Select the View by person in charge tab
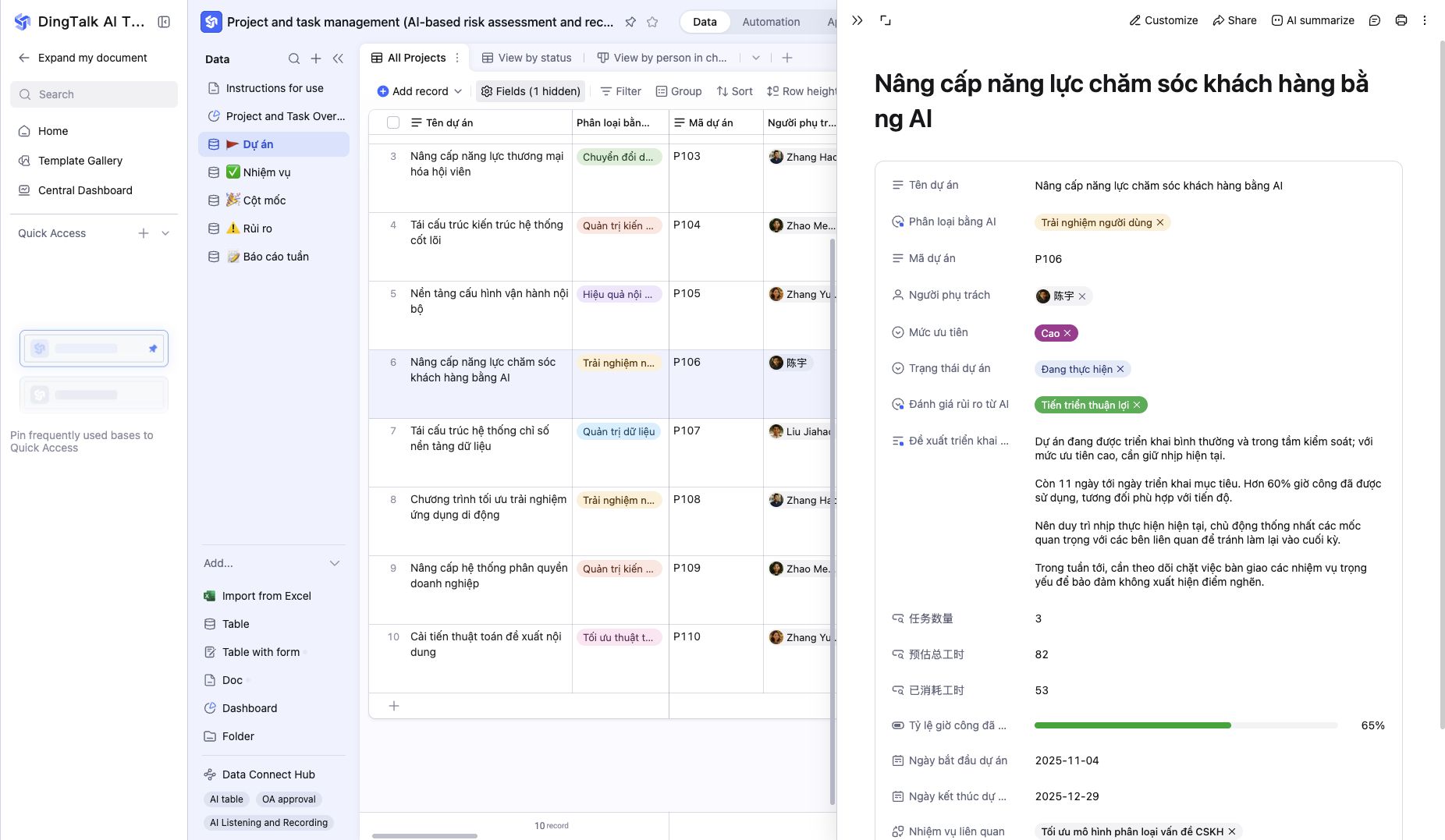The width and height of the screenshot is (1445, 840). click(x=662, y=58)
